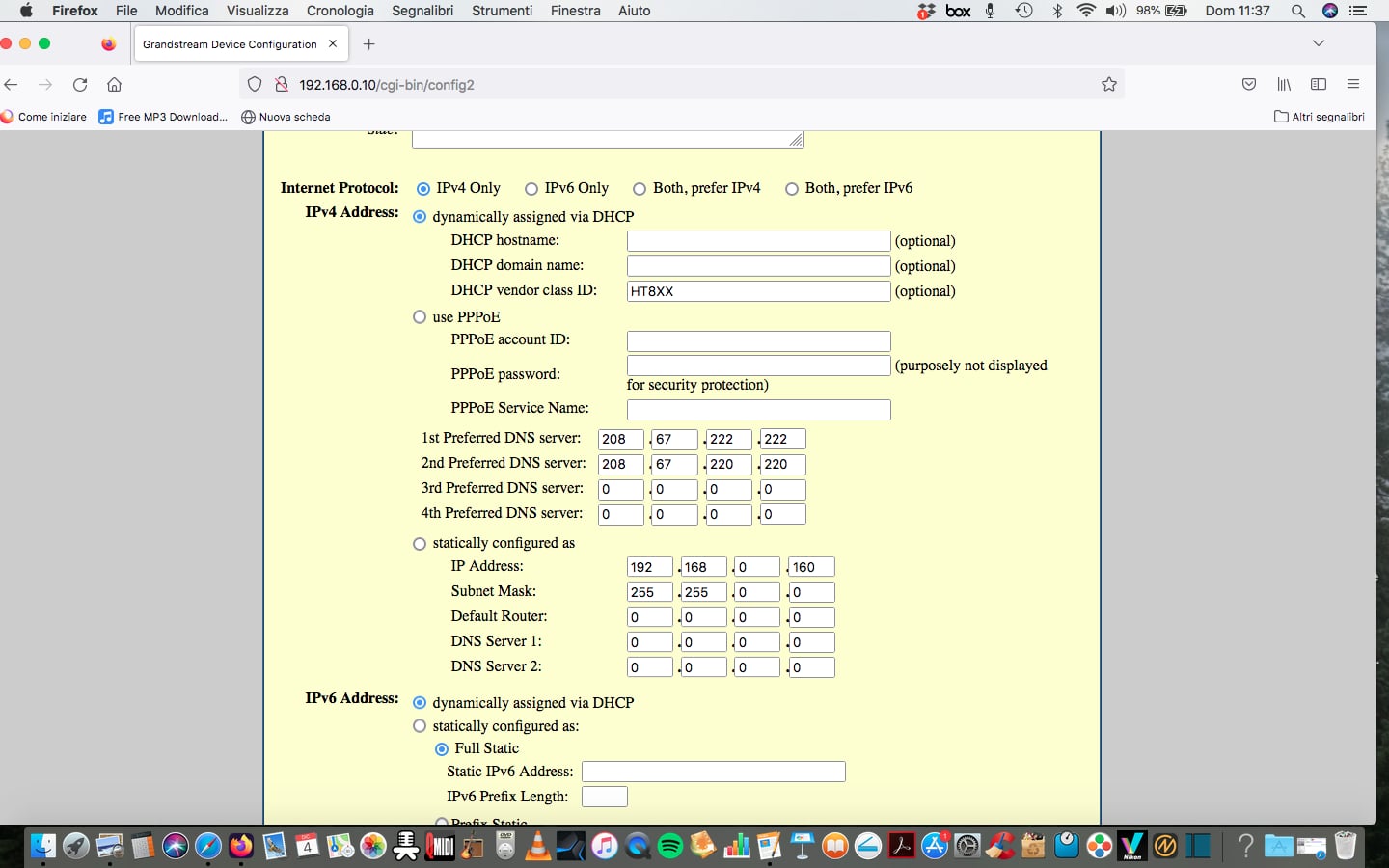Open the Segnalibri menu
Viewport: 1389px width, 868px height.
pos(422,11)
